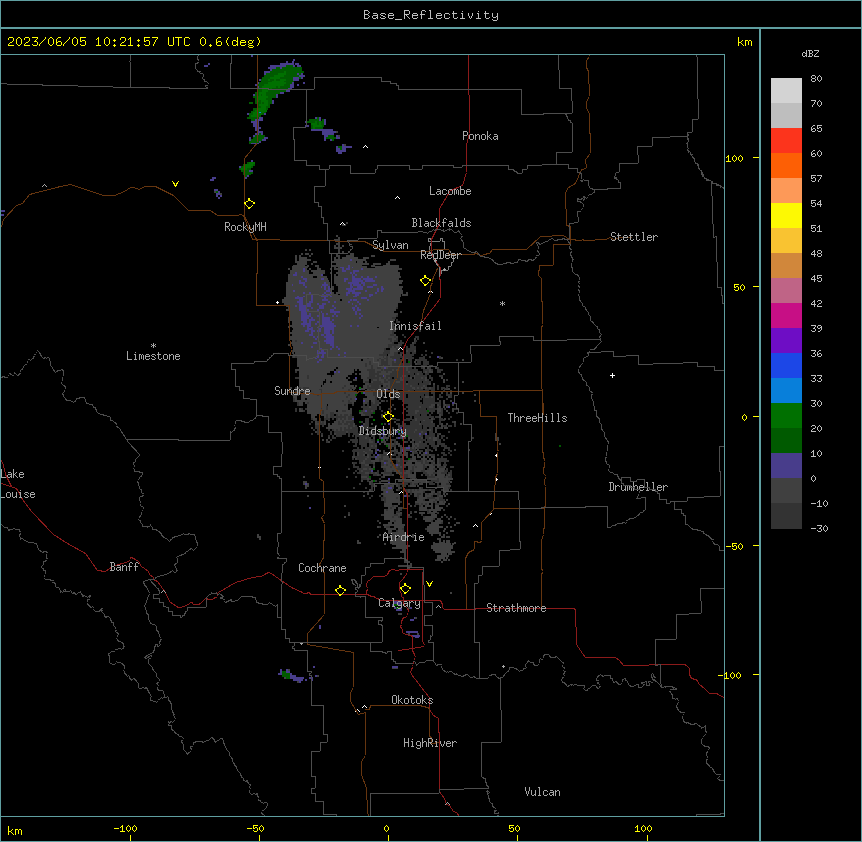Click the gray radar echo west of Innisfail
Screen dimensions: 862x842
pos(344,308)
